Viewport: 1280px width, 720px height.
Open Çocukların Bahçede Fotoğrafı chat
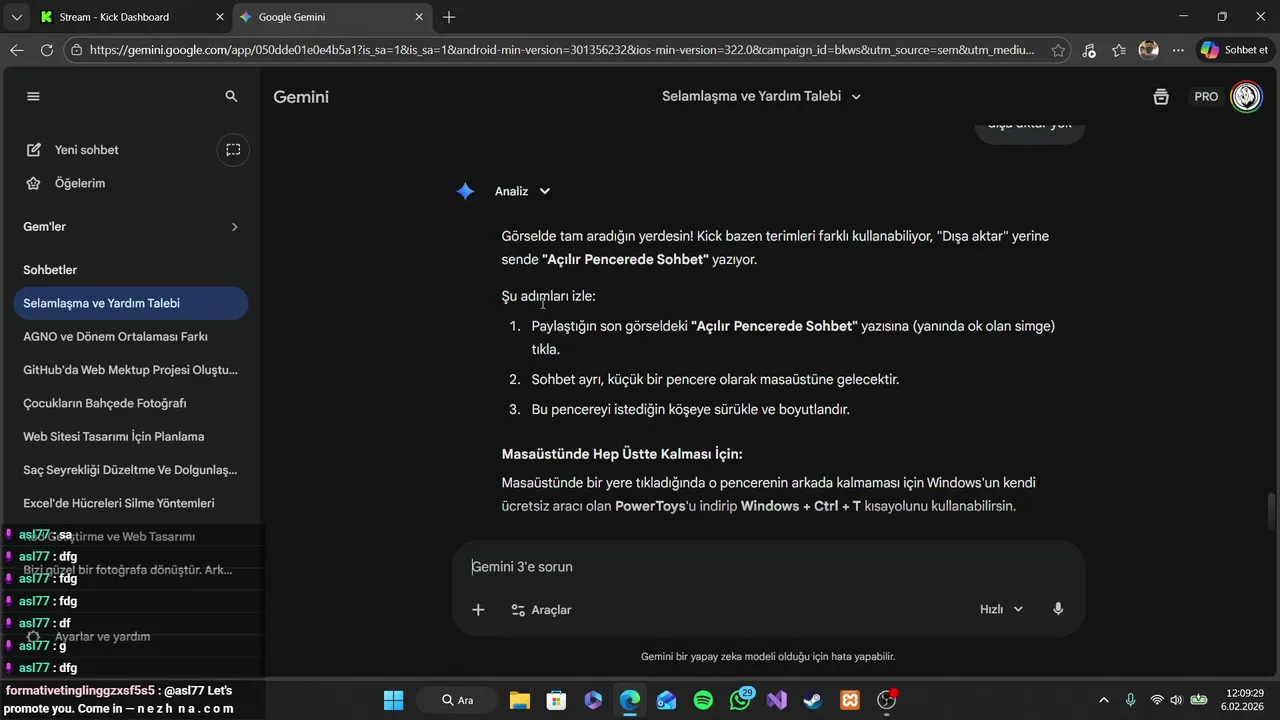click(130, 403)
